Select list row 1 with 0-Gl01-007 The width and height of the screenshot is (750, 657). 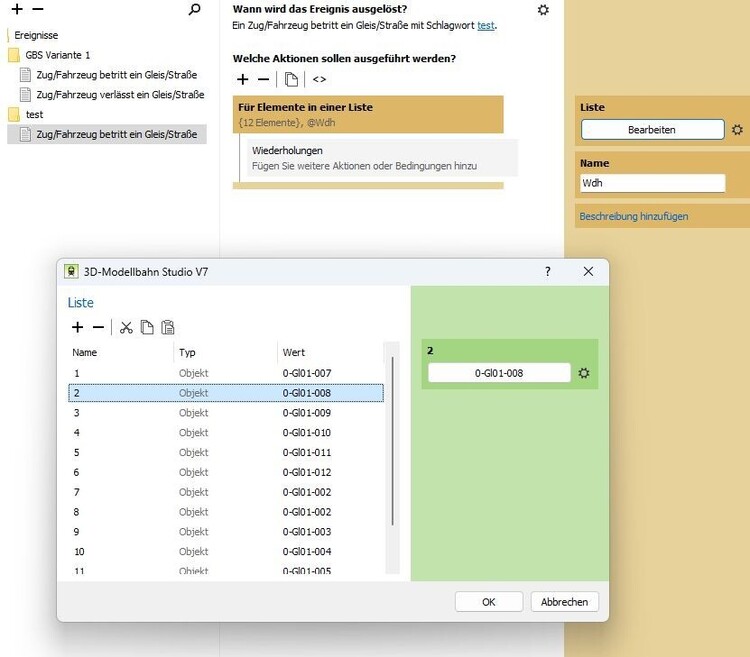[x=226, y=373]
